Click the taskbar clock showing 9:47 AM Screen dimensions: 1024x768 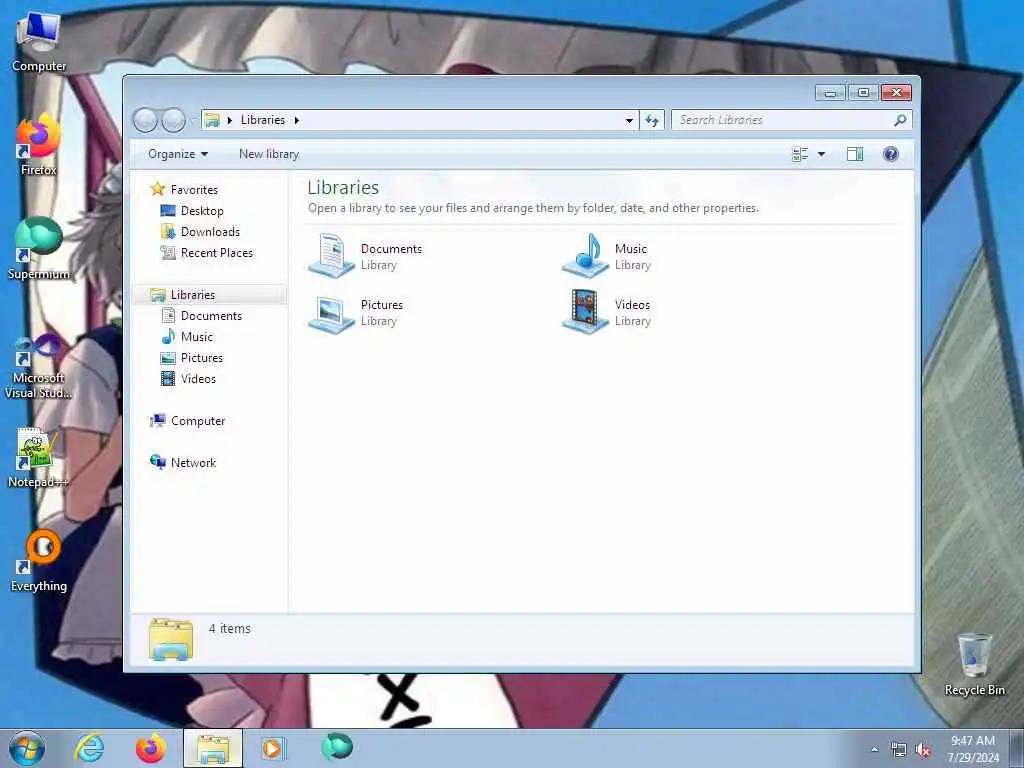tap(973, 748)
